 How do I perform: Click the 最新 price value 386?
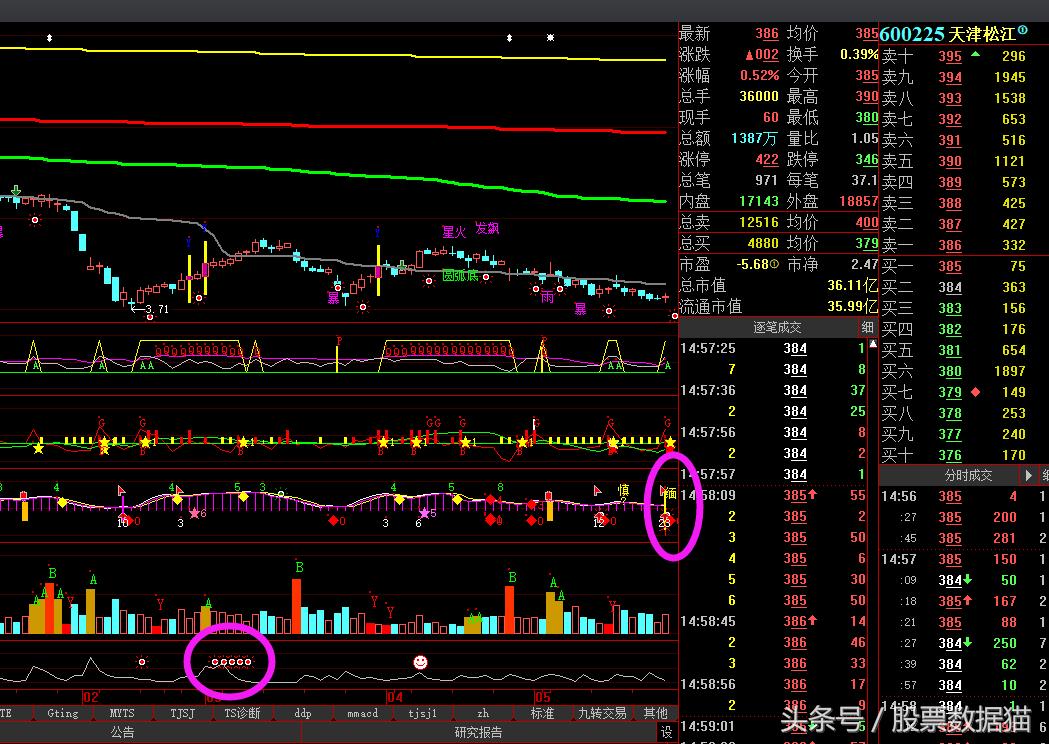[x=767, y=33]
